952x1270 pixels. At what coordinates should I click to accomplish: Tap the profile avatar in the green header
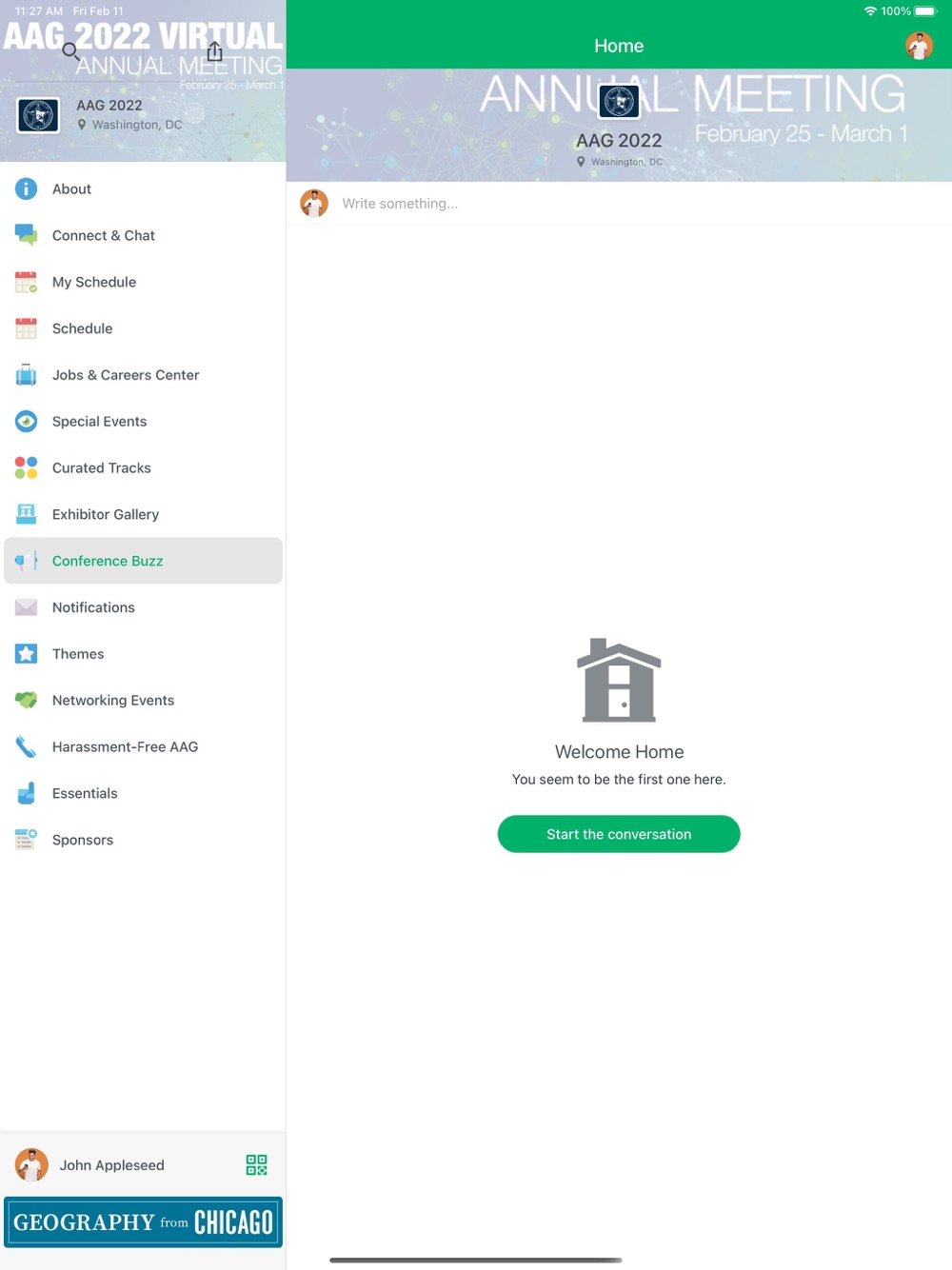pyautogui.click(x=919, y=46)
